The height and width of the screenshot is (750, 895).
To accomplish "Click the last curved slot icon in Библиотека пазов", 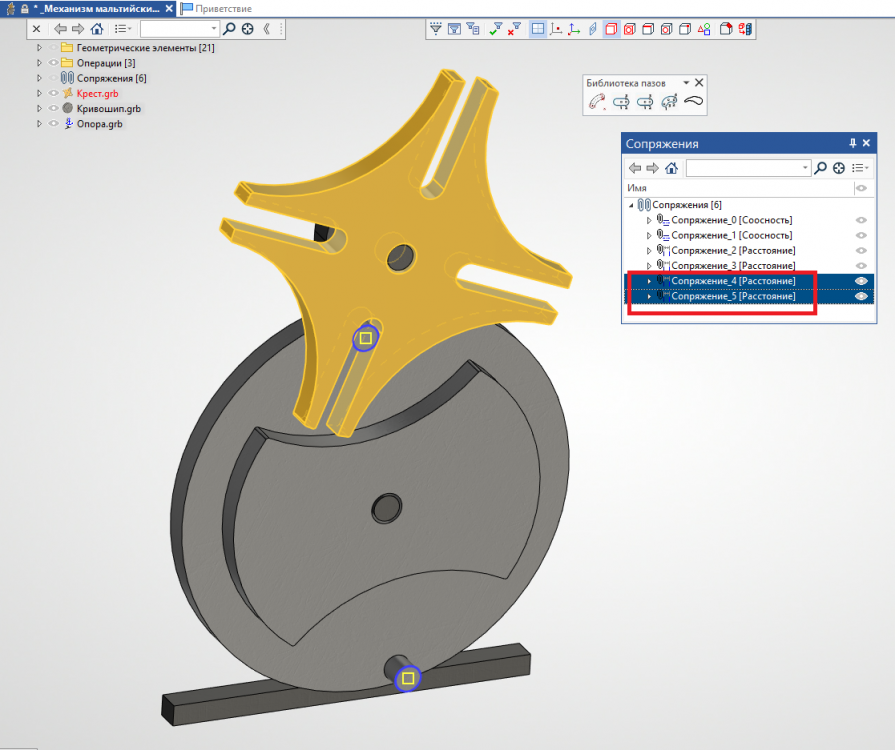I will [694, 101].
